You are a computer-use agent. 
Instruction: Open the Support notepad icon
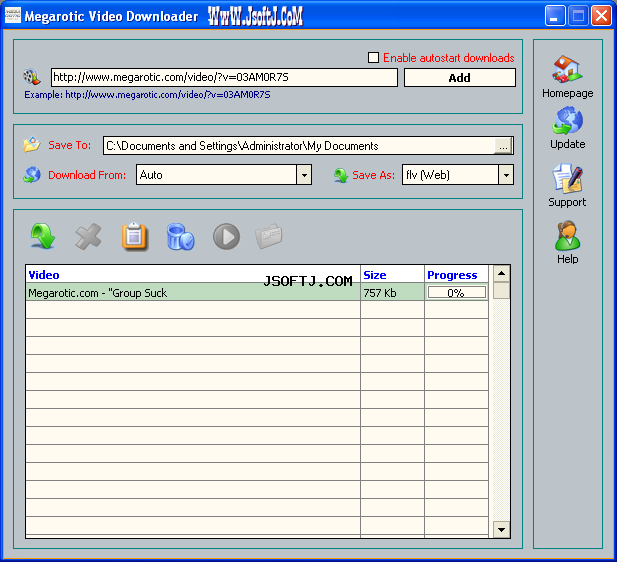tap(567, 178)
